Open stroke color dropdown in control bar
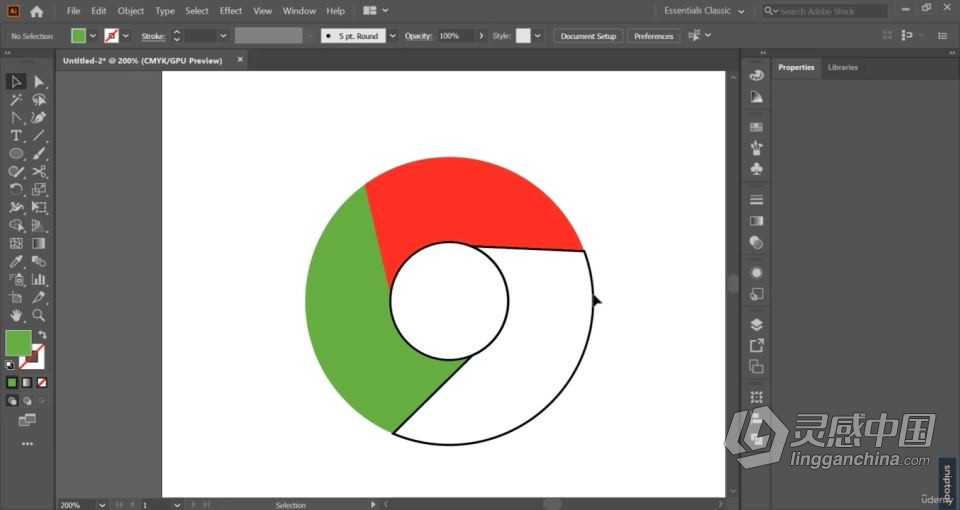The width and height of the screenshot is (960, 510). point(126,36)
